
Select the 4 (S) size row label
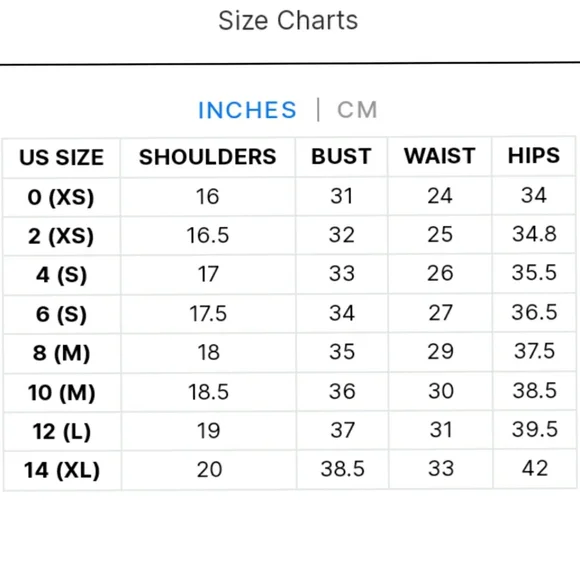tap(61, 275)
